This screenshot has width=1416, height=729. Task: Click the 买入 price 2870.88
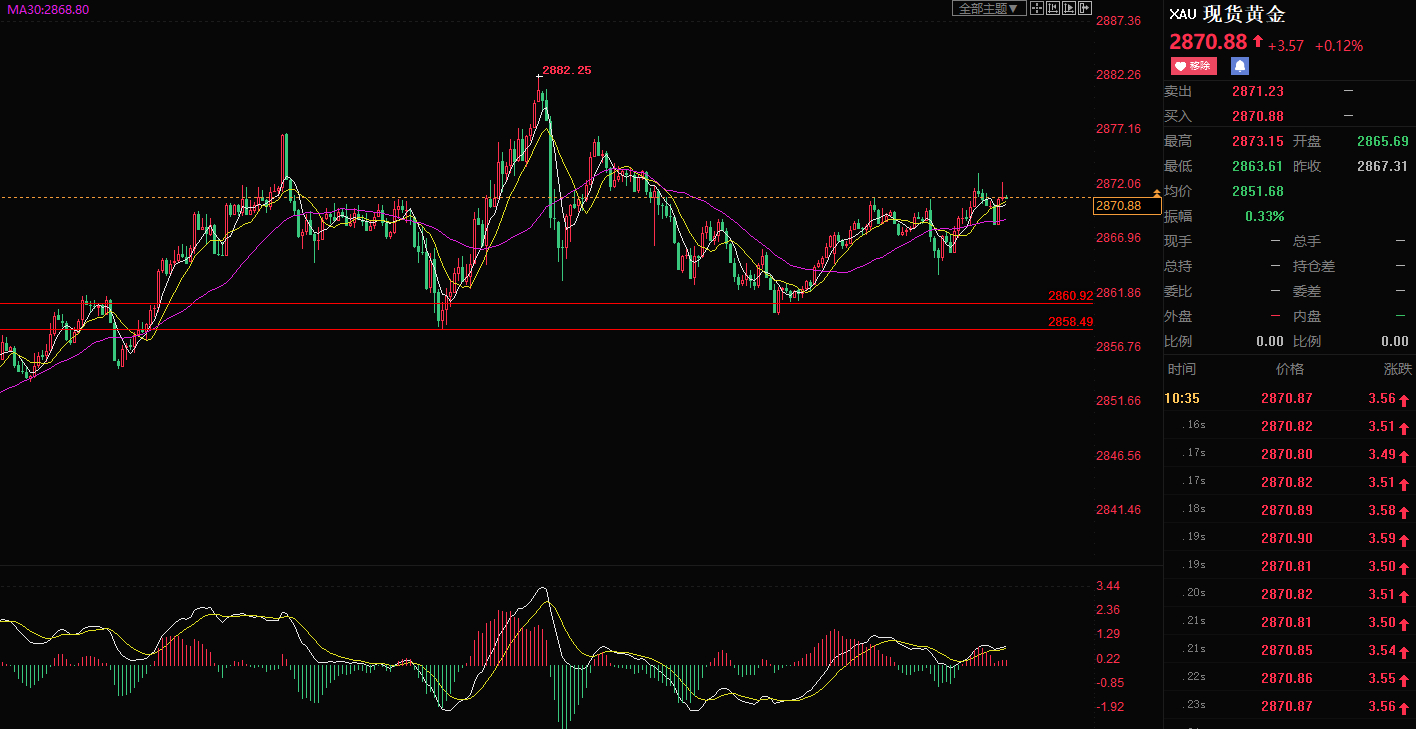pos(1258,116)
